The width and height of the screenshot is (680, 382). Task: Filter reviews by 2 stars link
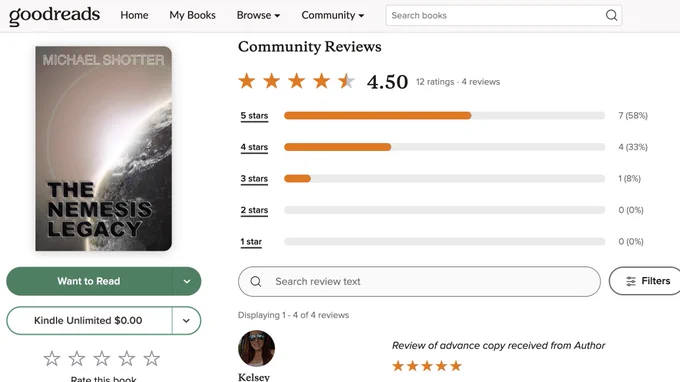click(x=254, y=210)
